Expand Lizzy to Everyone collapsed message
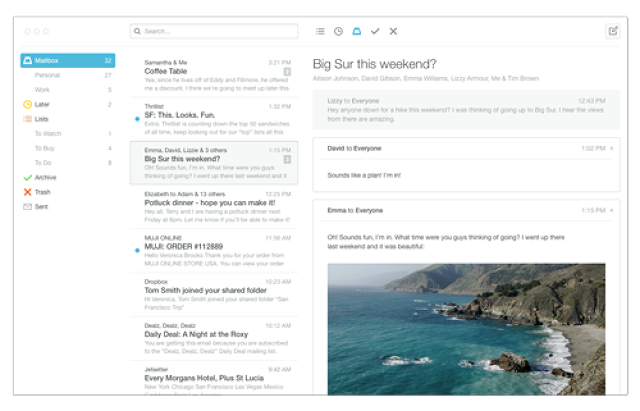The height and width of the screenshot is (411, 640). [x=466, y=110]
